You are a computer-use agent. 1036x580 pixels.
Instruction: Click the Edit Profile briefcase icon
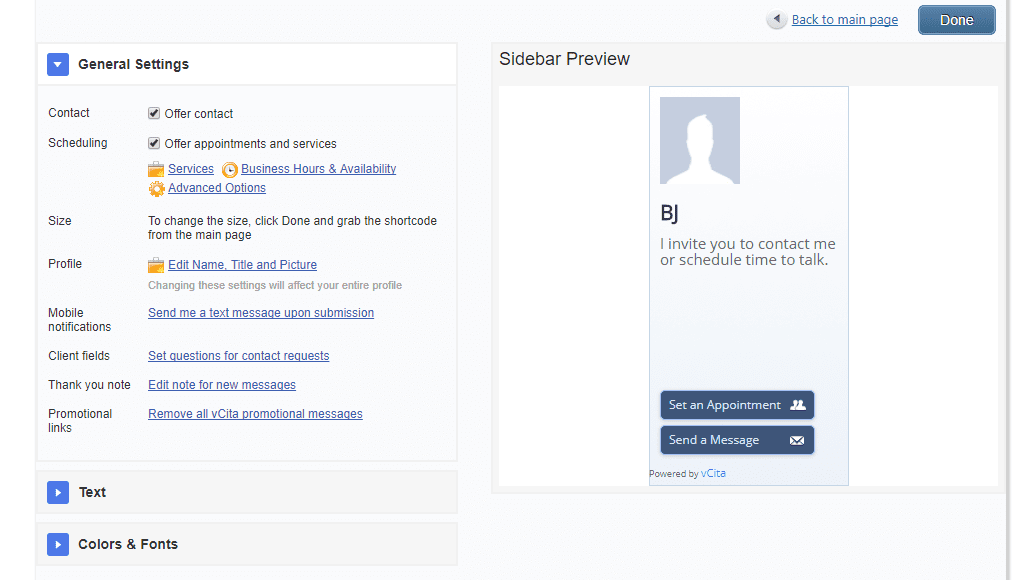156,266
